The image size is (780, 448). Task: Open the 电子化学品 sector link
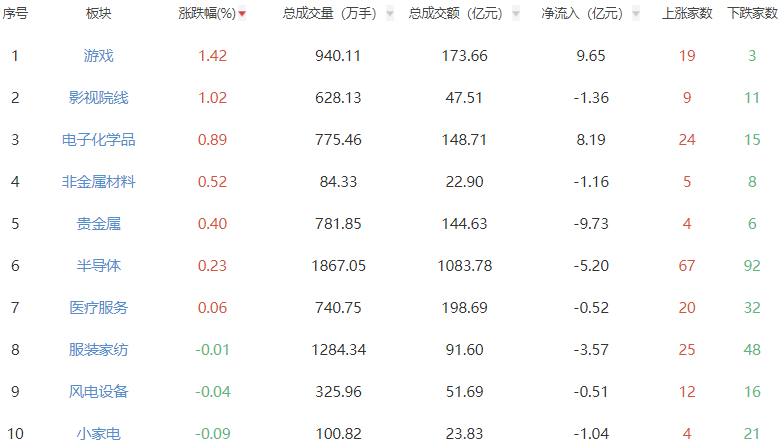98,140
